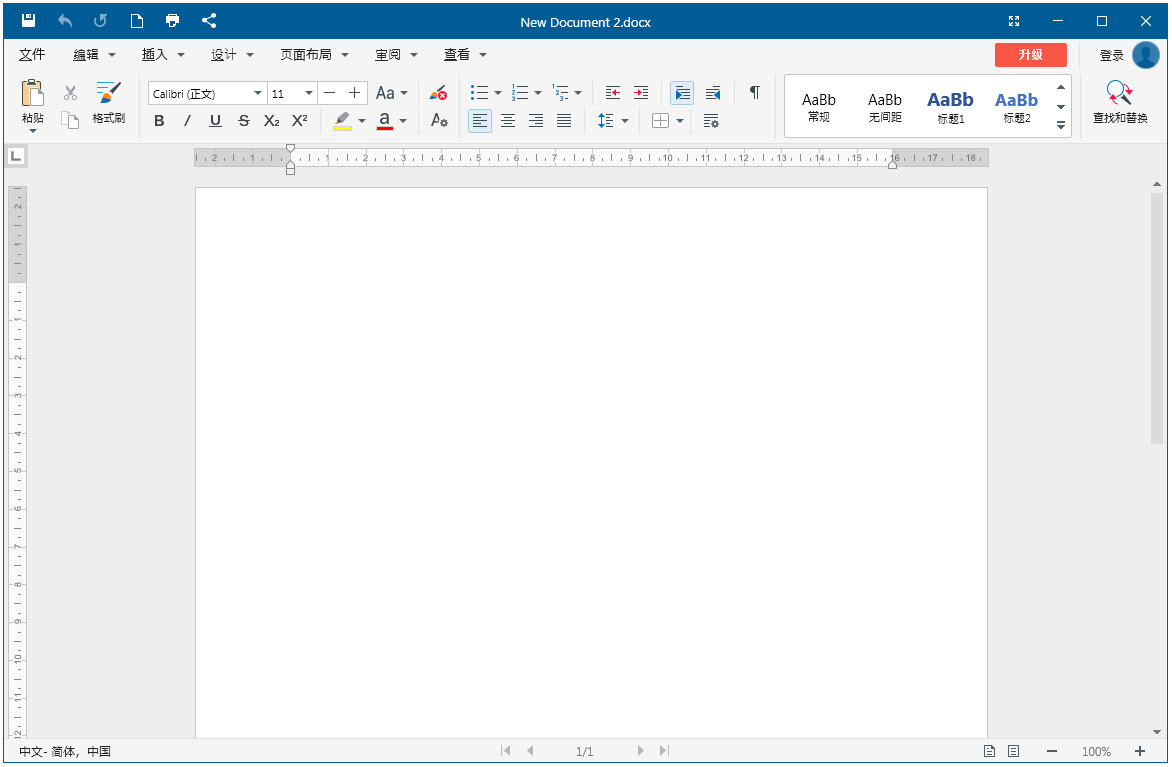The image size is (1172, 767).
Task: Go to last page
Action: tap(664, 751)
